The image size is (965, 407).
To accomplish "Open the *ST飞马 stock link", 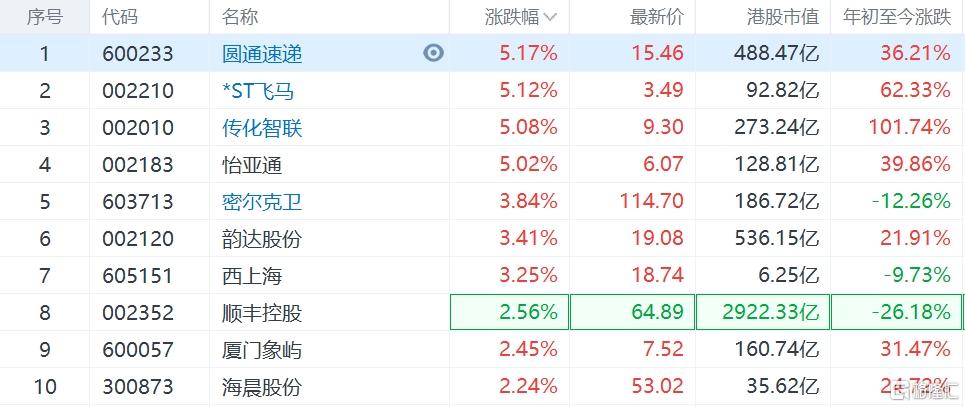I will tap(258, 91).
